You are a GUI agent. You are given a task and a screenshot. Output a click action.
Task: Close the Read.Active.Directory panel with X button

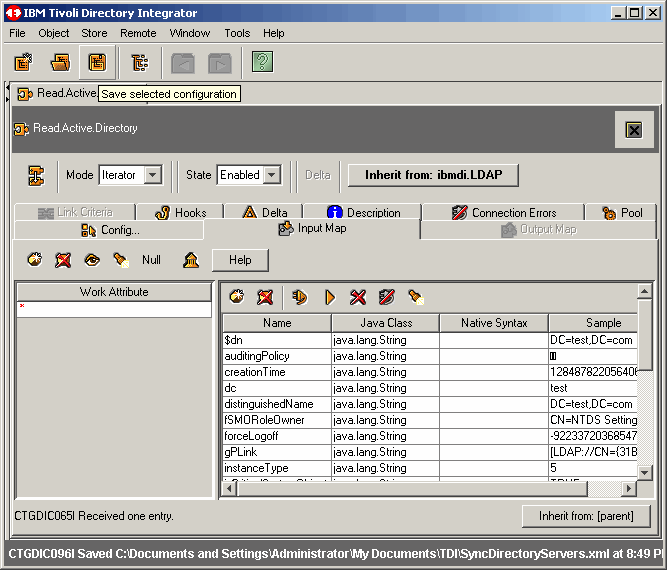pyautogui.click(x=633, y=130)
